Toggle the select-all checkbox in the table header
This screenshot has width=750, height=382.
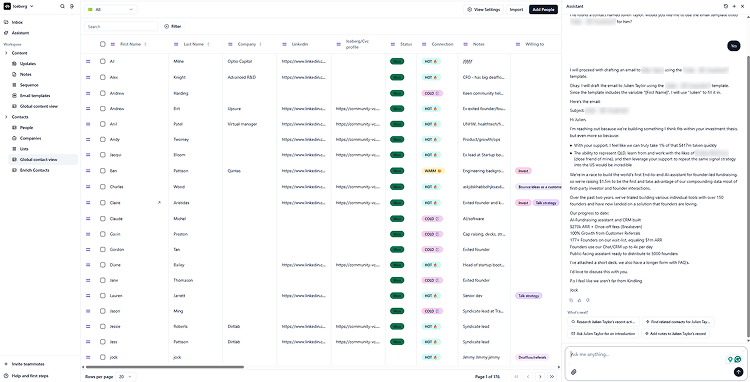point(102,44)
